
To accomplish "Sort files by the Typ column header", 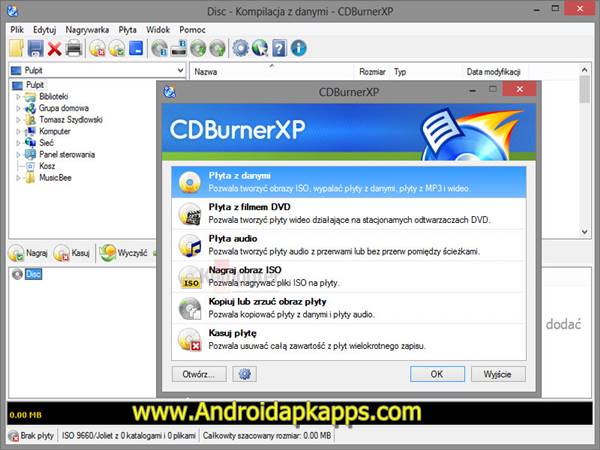I will tap(400, 72).
